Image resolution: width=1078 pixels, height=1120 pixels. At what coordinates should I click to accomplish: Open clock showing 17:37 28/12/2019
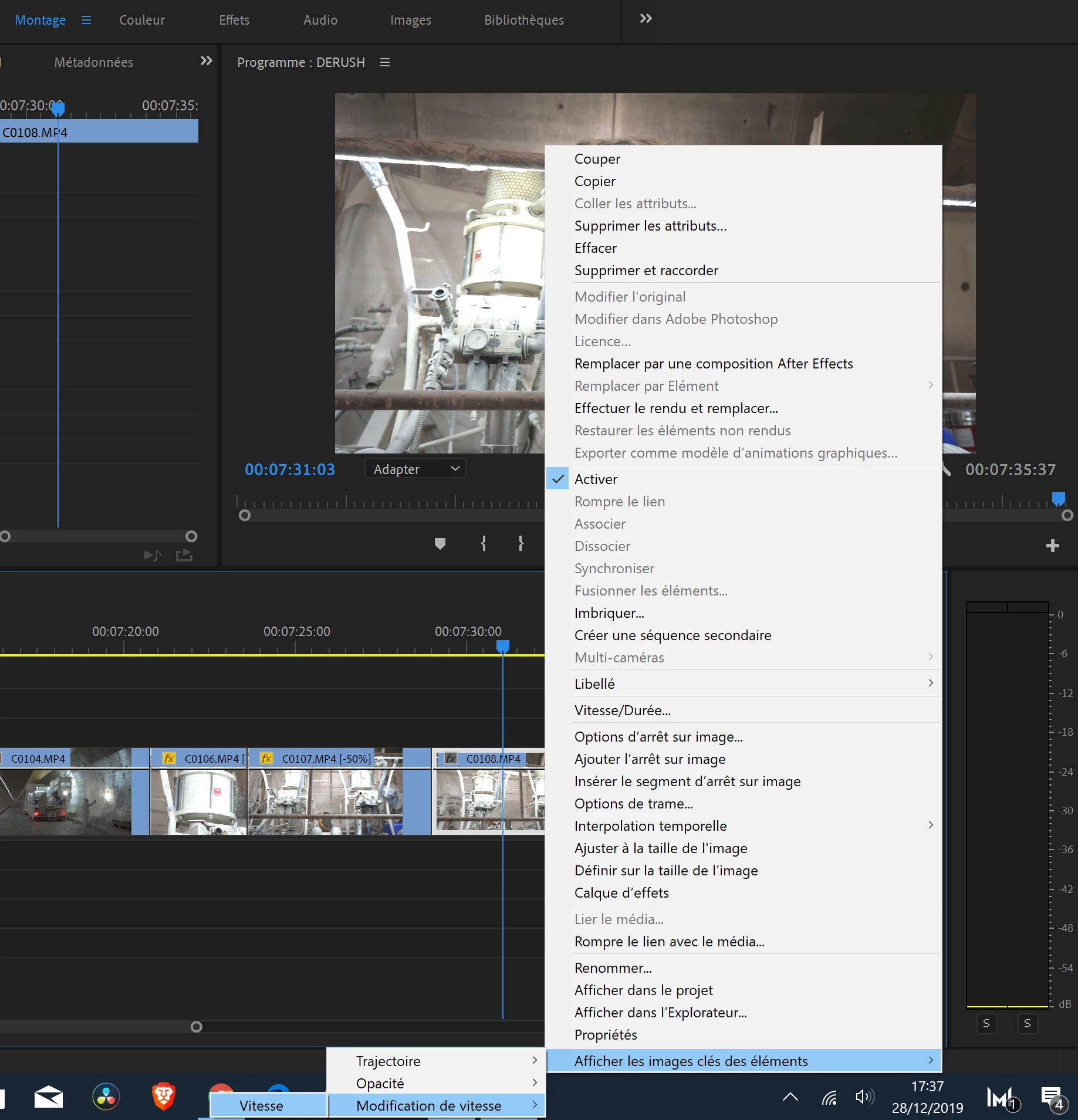click(x=928, y=1097)
